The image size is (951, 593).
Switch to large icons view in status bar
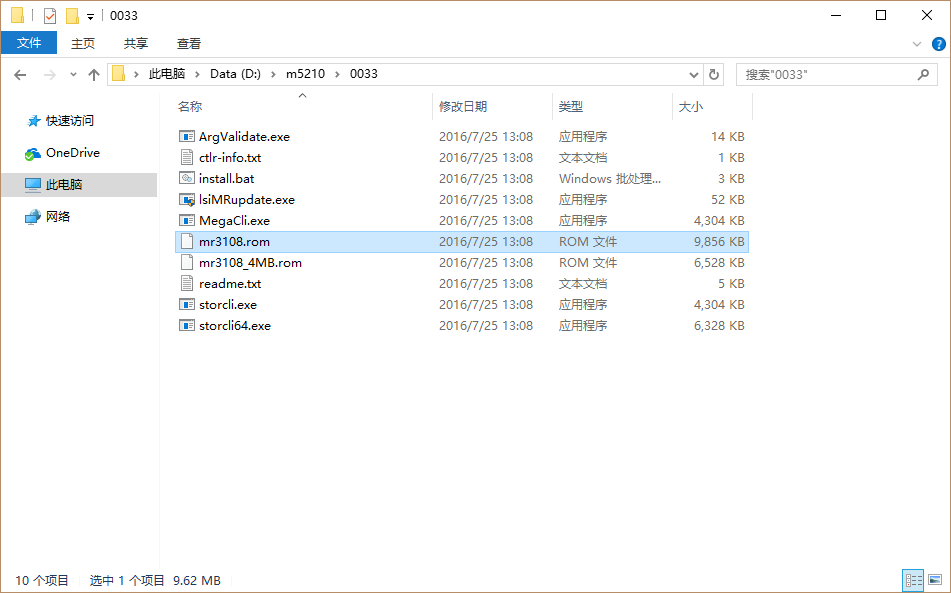click(x=935, y=580)
